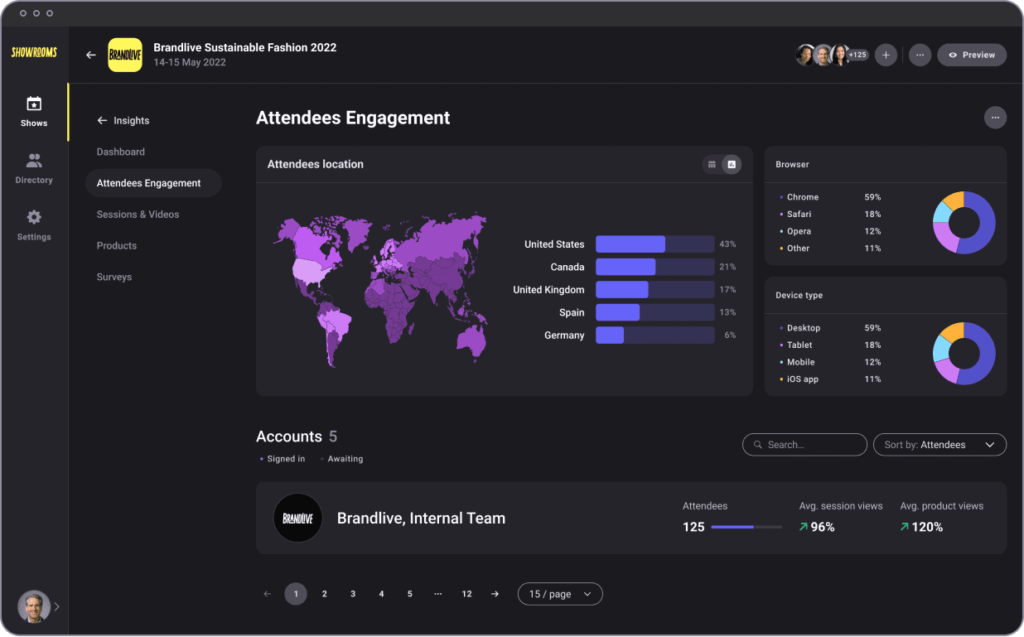This screenshot has width=1024, height=637.
Task: Open the Surveys section
Action: tap(114, 277)
